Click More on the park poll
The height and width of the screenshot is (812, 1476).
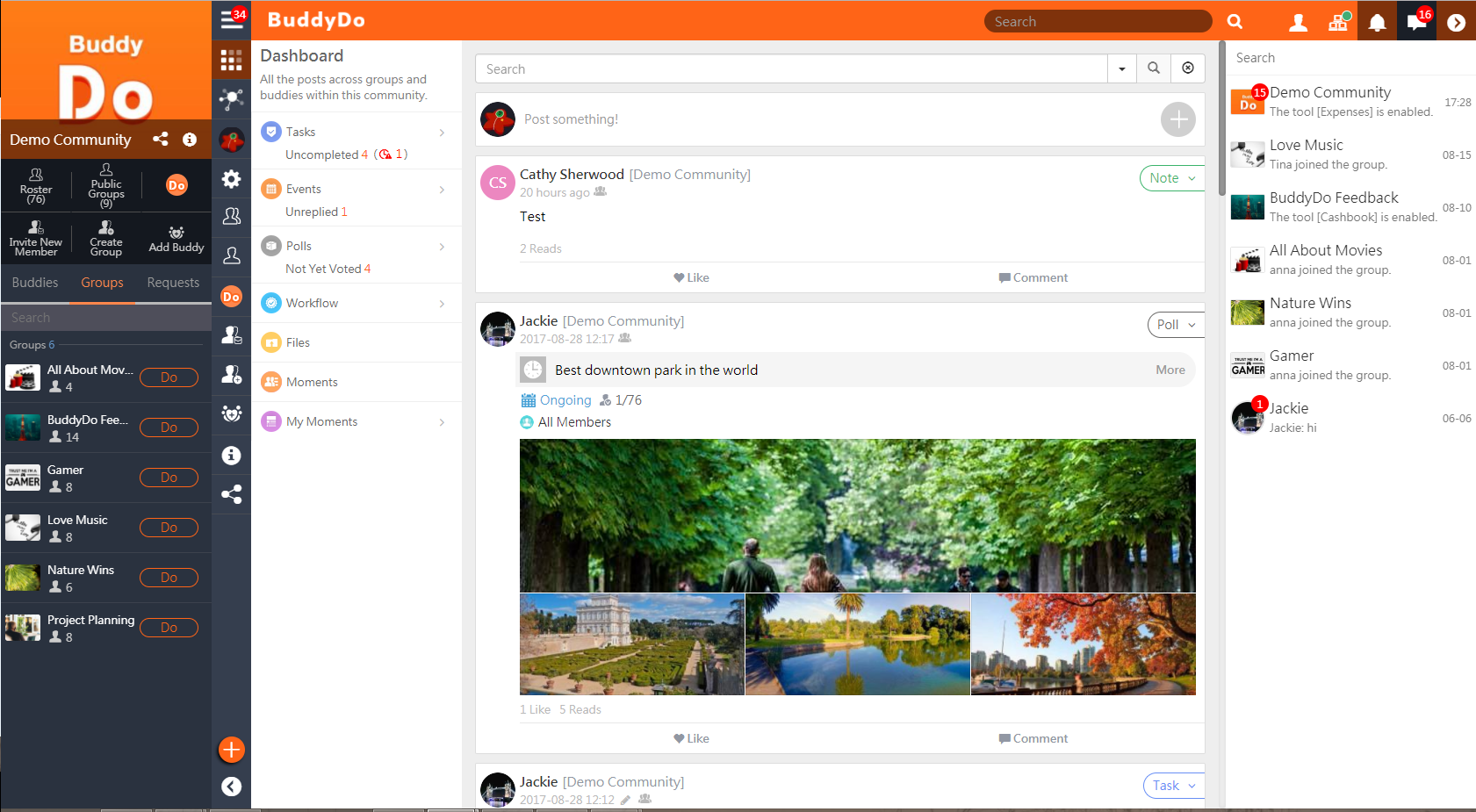pyautogui.click(x=1170, y=370)
